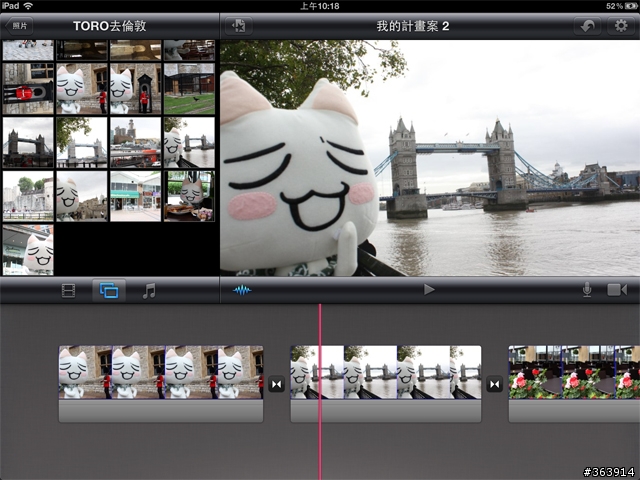Open the camera to record video
This screenshot has height=480, width=640.
point(617,290)
